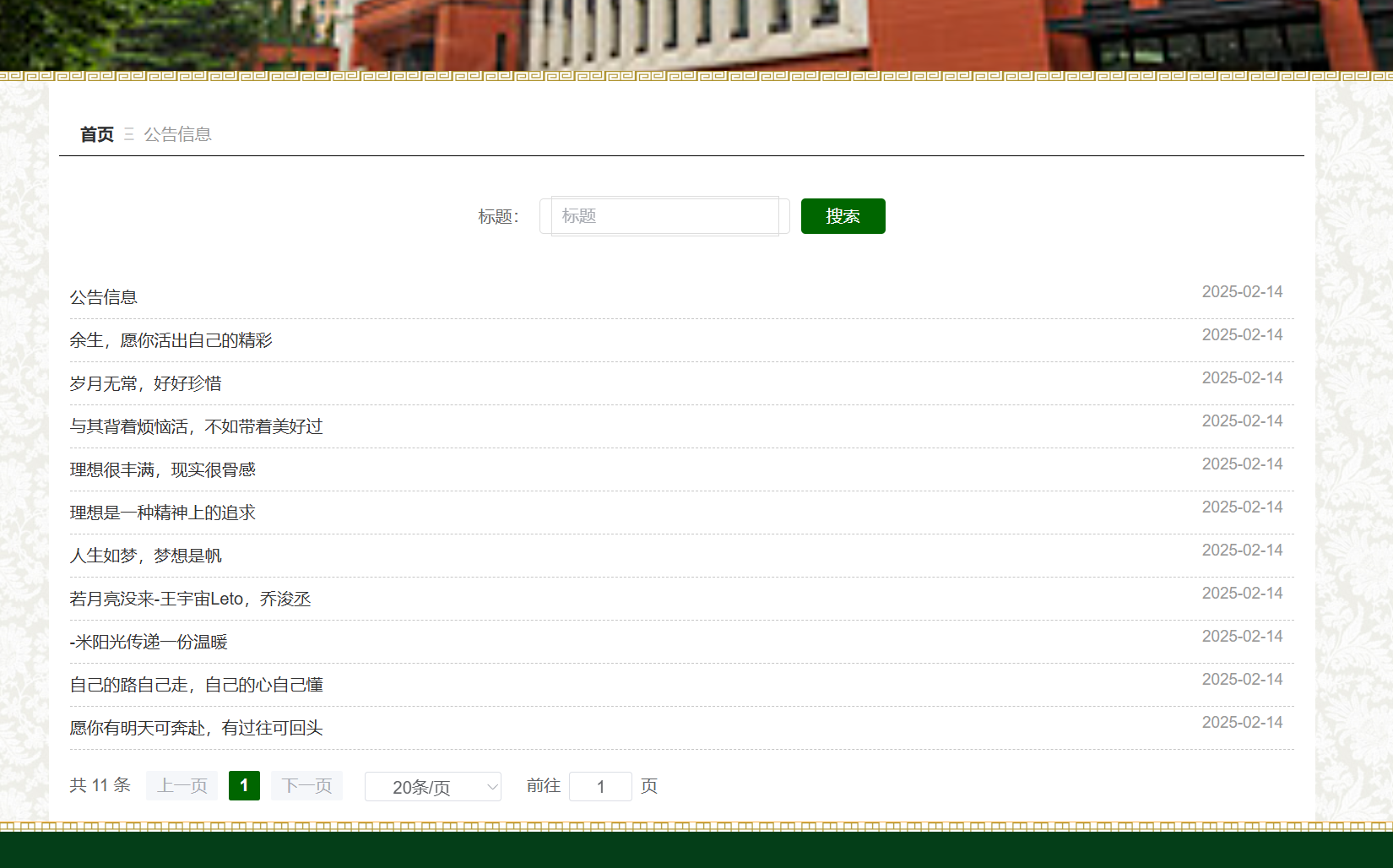The height and width of the screenshot is (868, 1393).
Task: Open article 理想很丰满，现实很骨感
Action: coord(162,469)
